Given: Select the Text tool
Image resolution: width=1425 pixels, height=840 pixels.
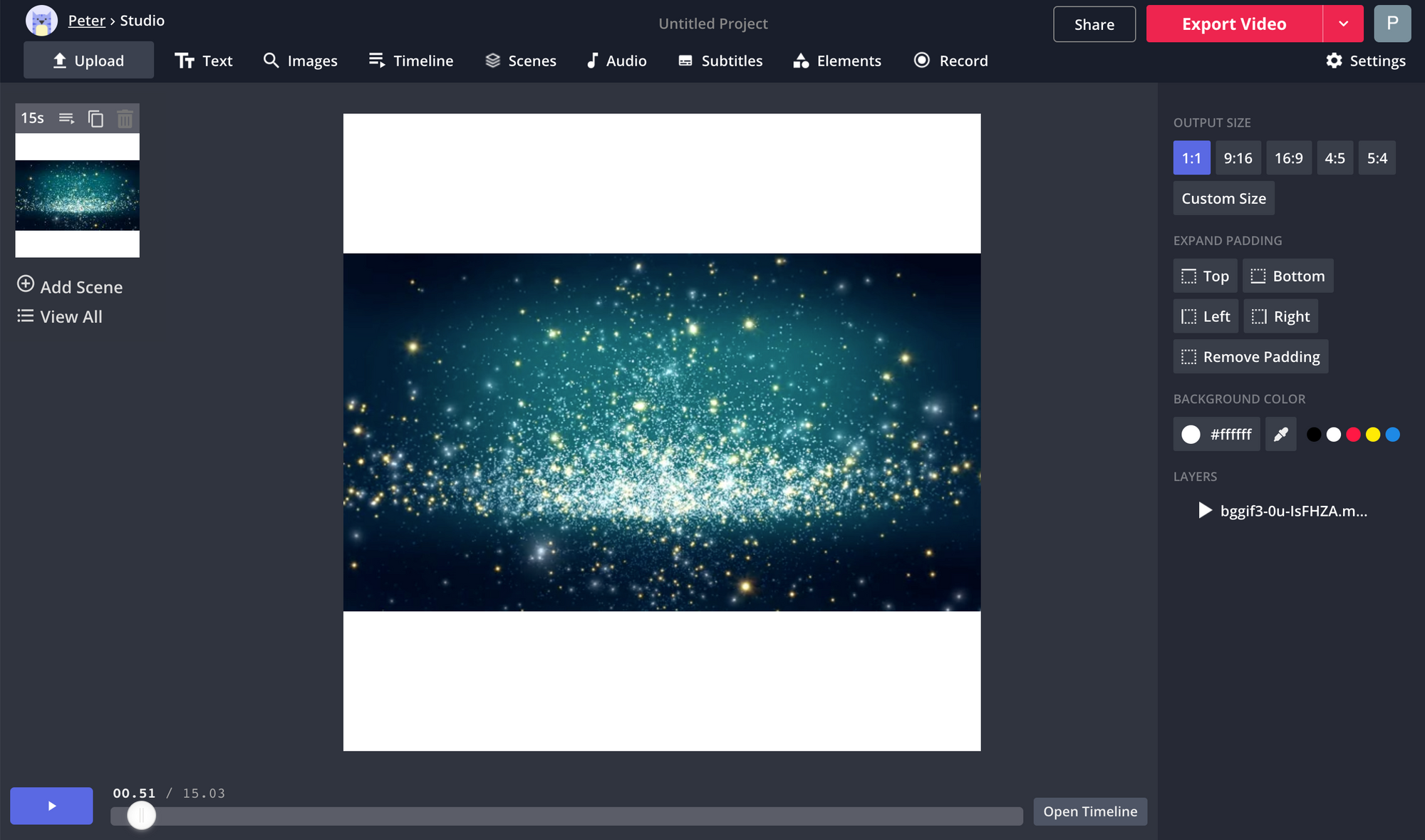Looking at the screenshot, I should 204,61.
